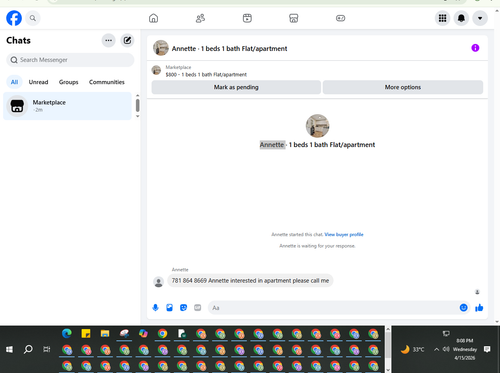The width and height of the screenshot is (500, 373).
Task: Open the volume control in system tray
Action: pos(446,349)
